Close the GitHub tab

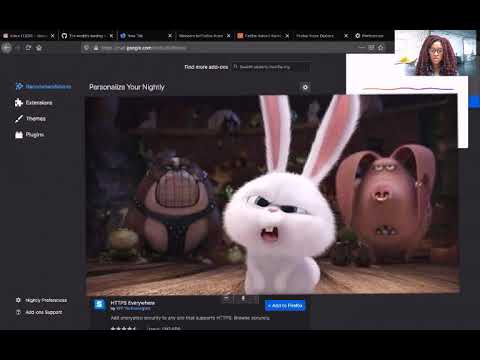point(111,36)
